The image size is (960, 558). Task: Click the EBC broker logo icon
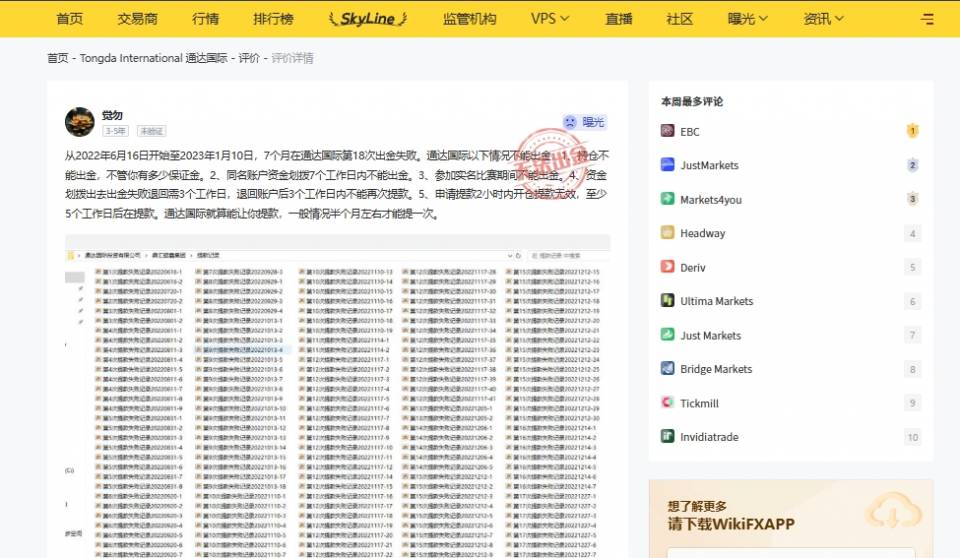[x=667, y=130]
